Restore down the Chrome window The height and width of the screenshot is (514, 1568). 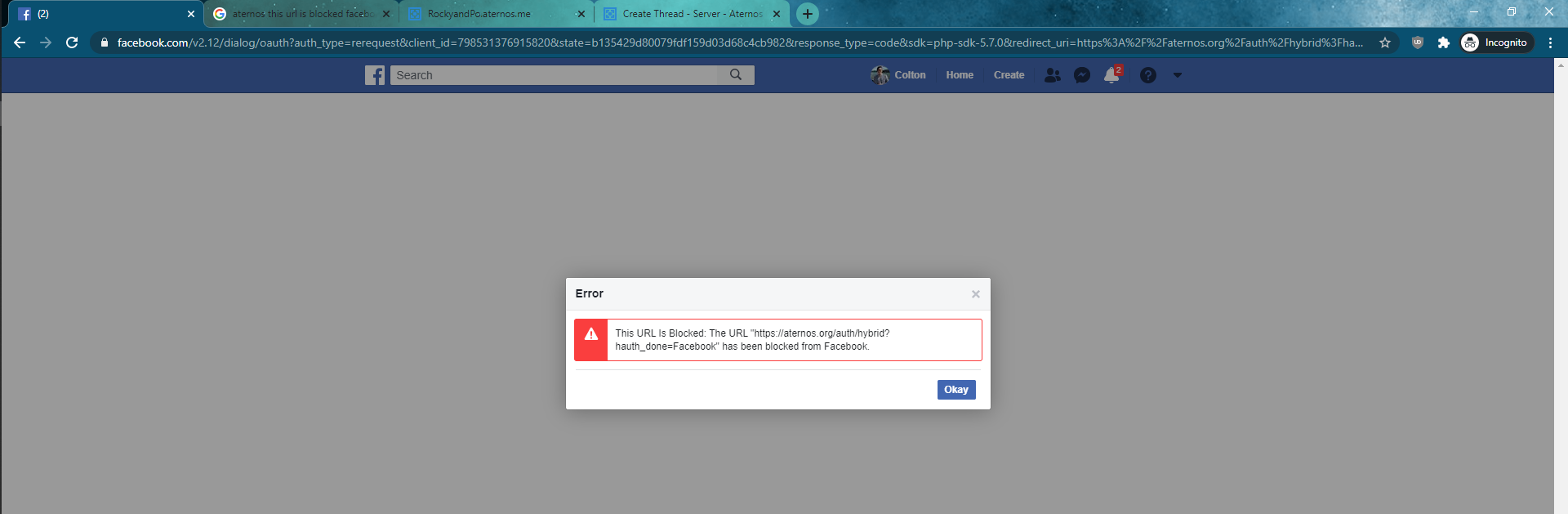pyautogui.click(x=1512, y=12)
